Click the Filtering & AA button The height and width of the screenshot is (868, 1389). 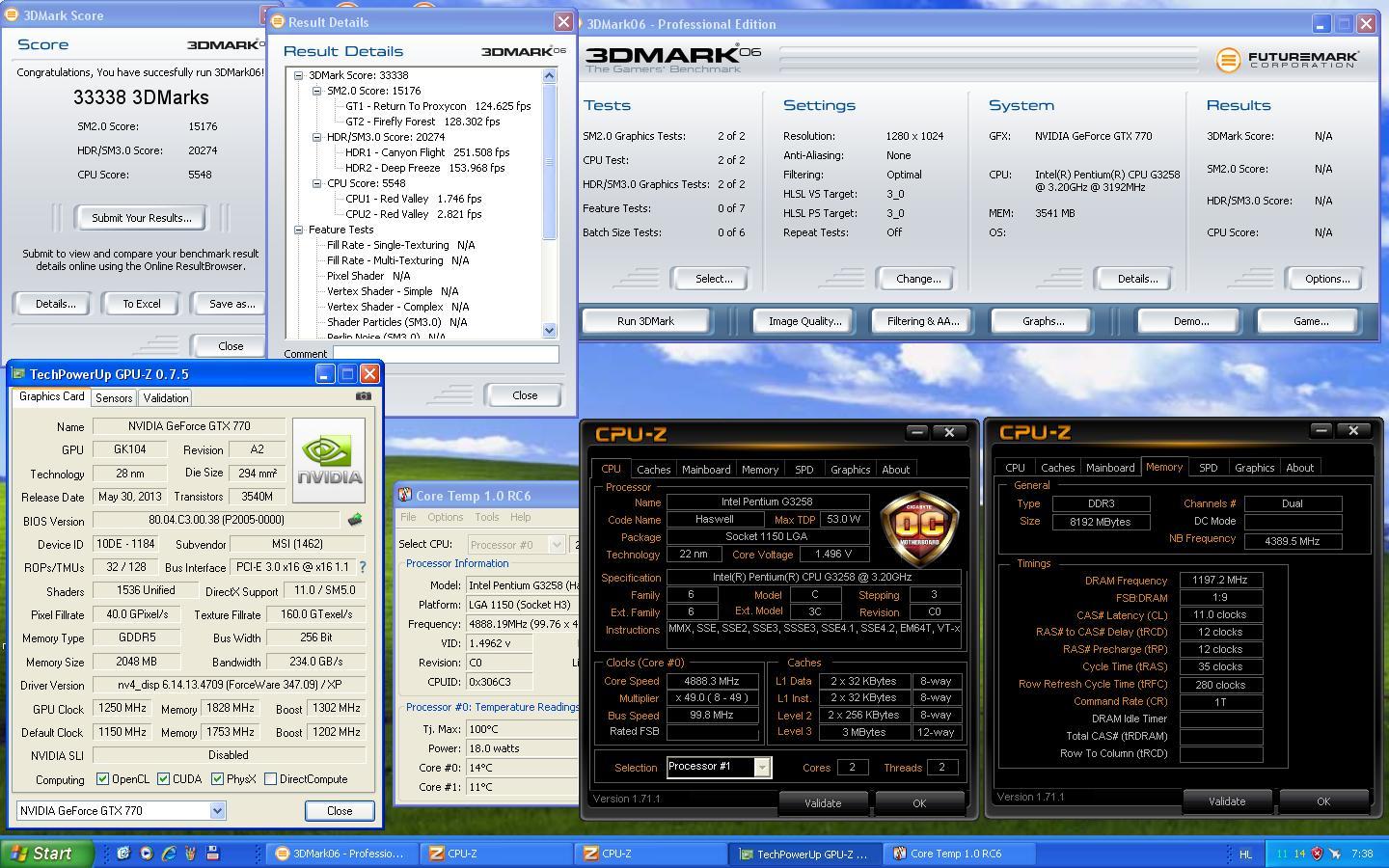click(x=923, y=321)
